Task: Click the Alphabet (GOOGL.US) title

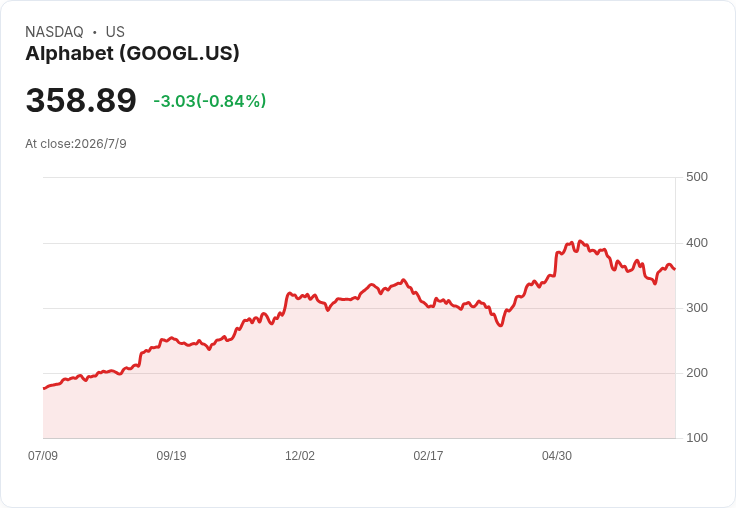Action: tap(132, 53)
